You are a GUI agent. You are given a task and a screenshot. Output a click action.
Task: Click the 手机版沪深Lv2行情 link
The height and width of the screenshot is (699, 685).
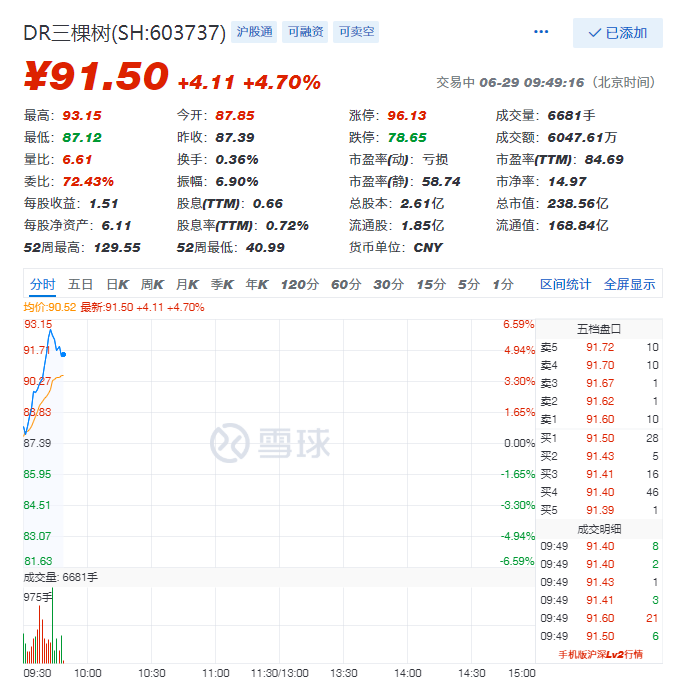[600, 654]
